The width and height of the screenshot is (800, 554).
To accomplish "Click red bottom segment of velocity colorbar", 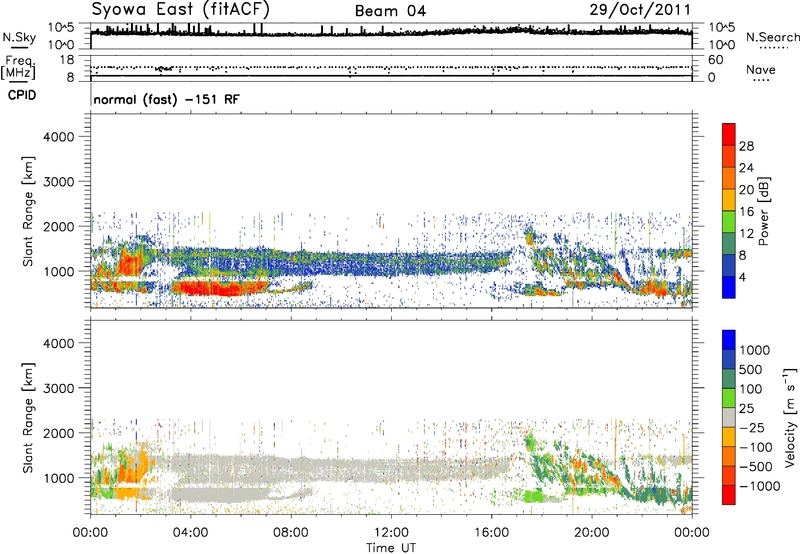I will [x=729, y=495].
